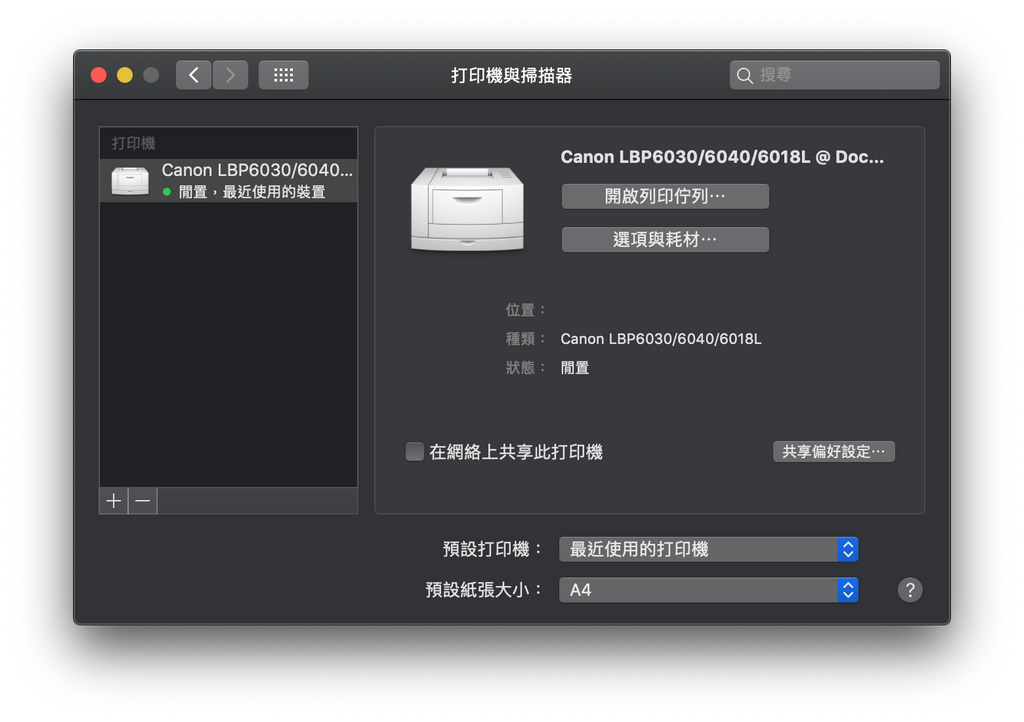The height and width of the screenshot is (722, 1024).
Task: Minimize the window with yellow button
Action: [x=125, y=75]
